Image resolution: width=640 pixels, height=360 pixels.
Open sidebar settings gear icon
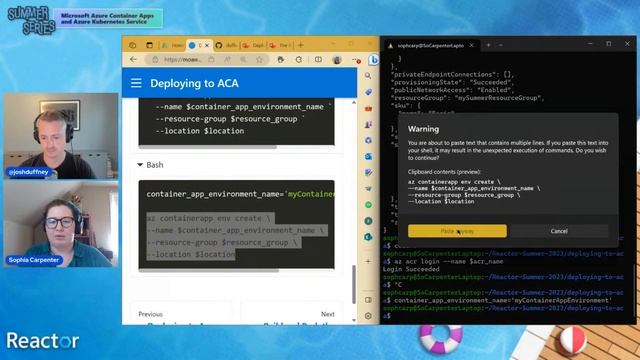(368, 316)
